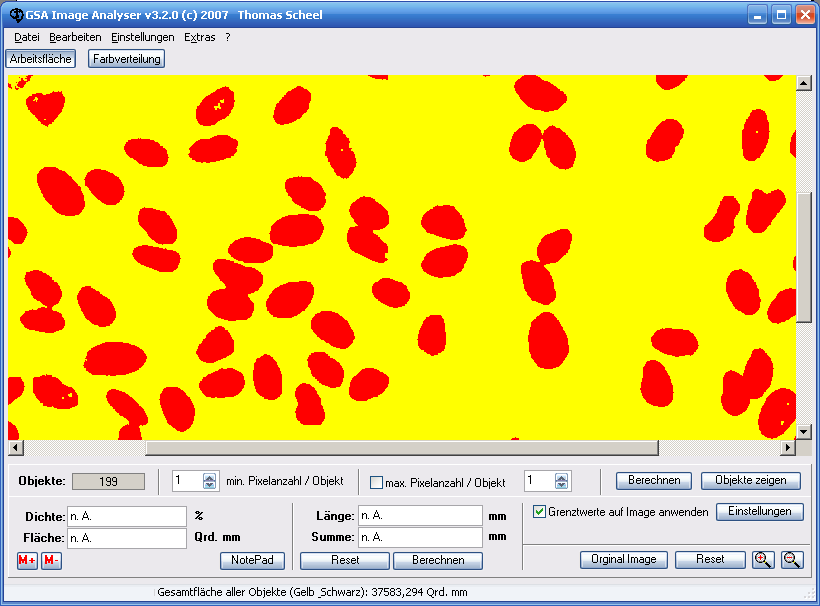Viewport: 820px width, 606px height.
Task: Click the Summe input field
Action: (420, 537)
